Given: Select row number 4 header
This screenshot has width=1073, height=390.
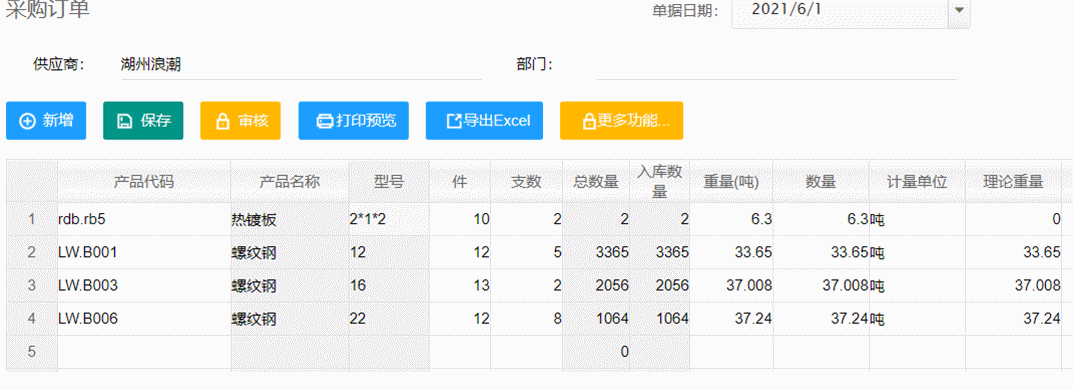Looking at the screenshot, I should tap(31, 318).
